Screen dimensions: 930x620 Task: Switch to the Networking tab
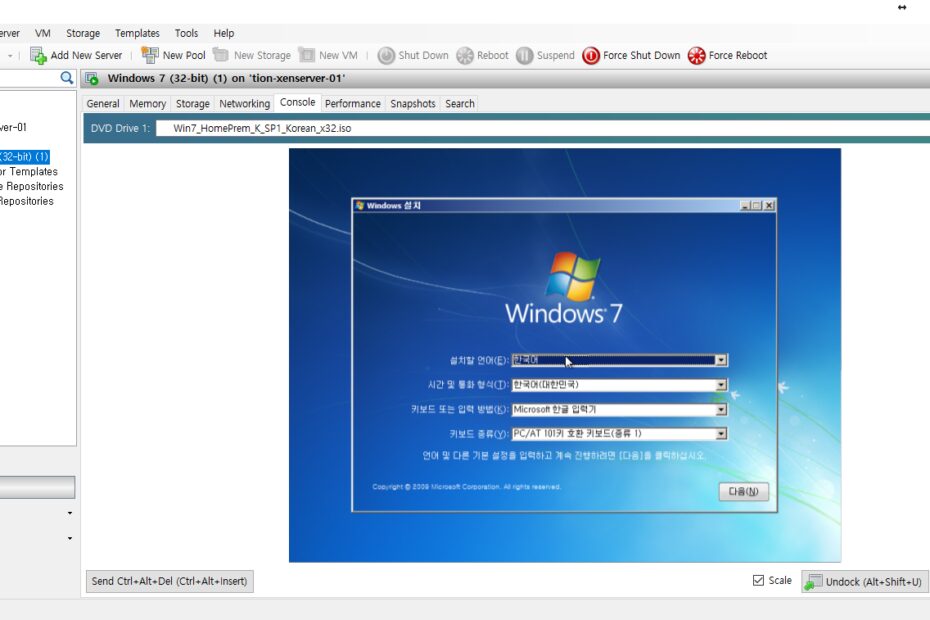pos(244,104)
